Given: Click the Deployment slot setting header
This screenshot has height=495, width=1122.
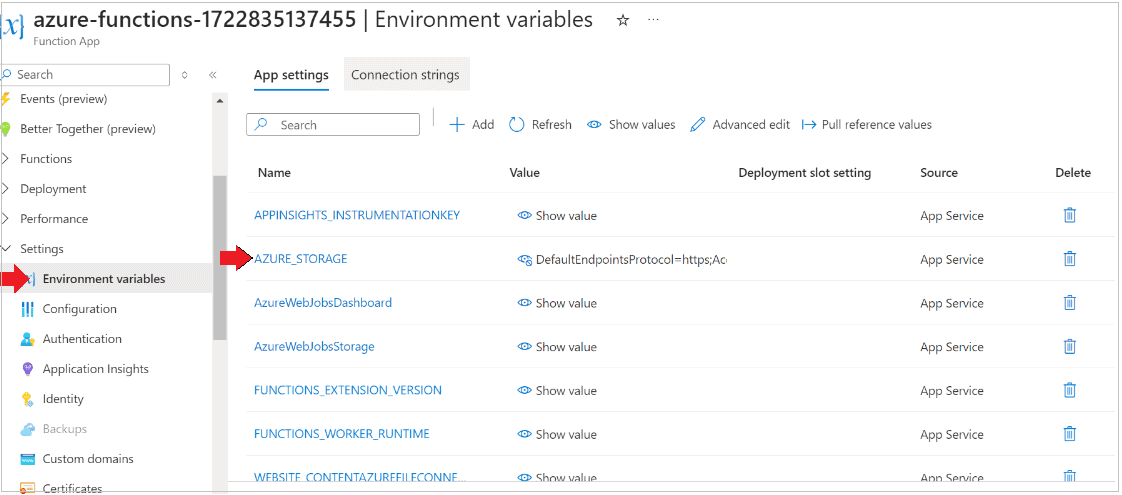Looking at the screenshot, I should 804,172.
